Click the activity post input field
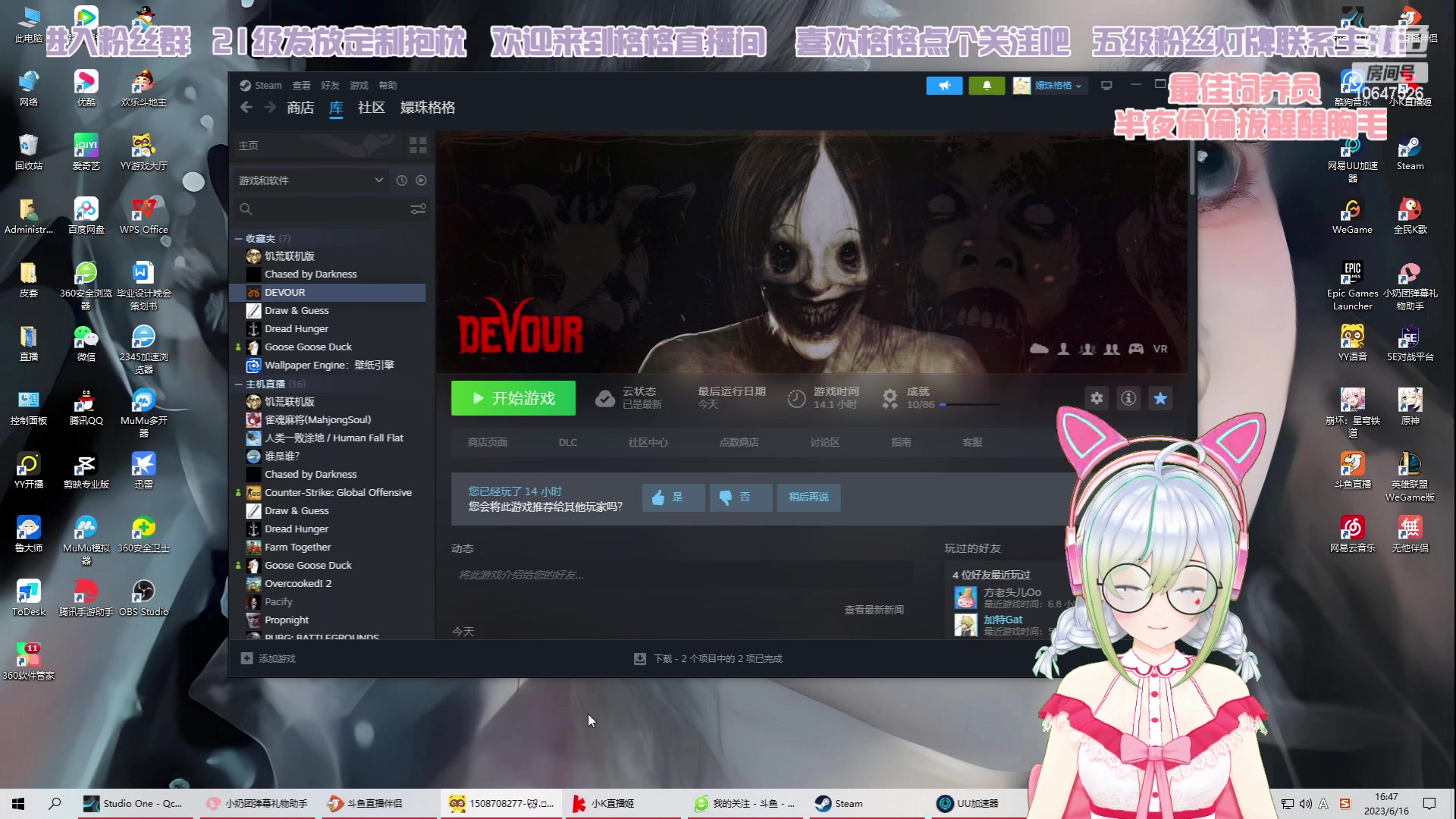The height and width of the screenshot is (819, 1456). (682, 575)
